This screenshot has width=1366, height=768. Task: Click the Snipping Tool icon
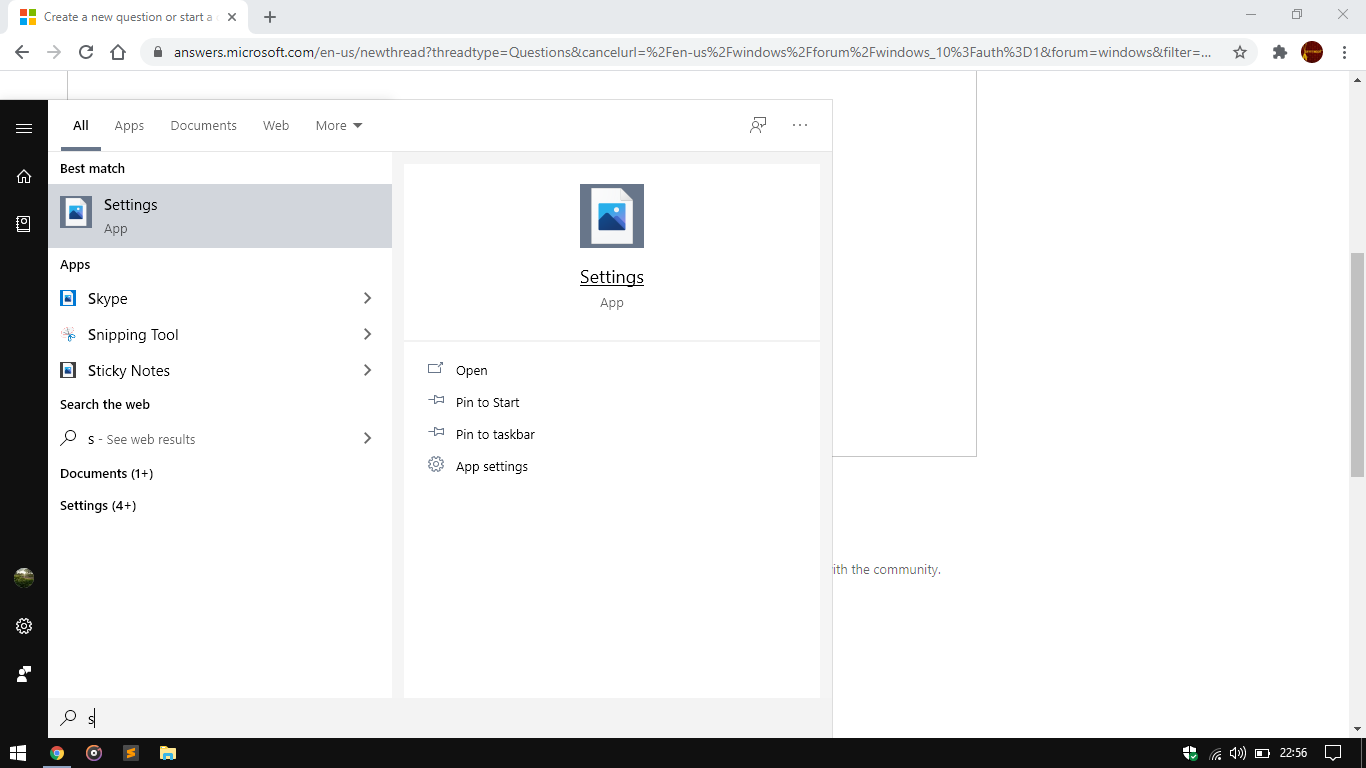click(x=68, y=334)
